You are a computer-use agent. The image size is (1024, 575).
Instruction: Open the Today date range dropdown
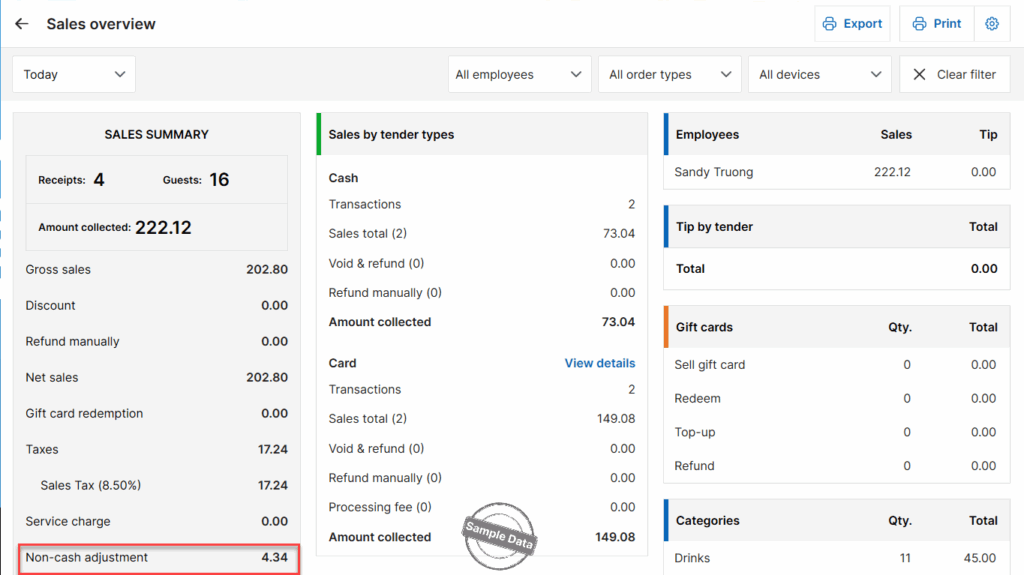coord(74,74)
